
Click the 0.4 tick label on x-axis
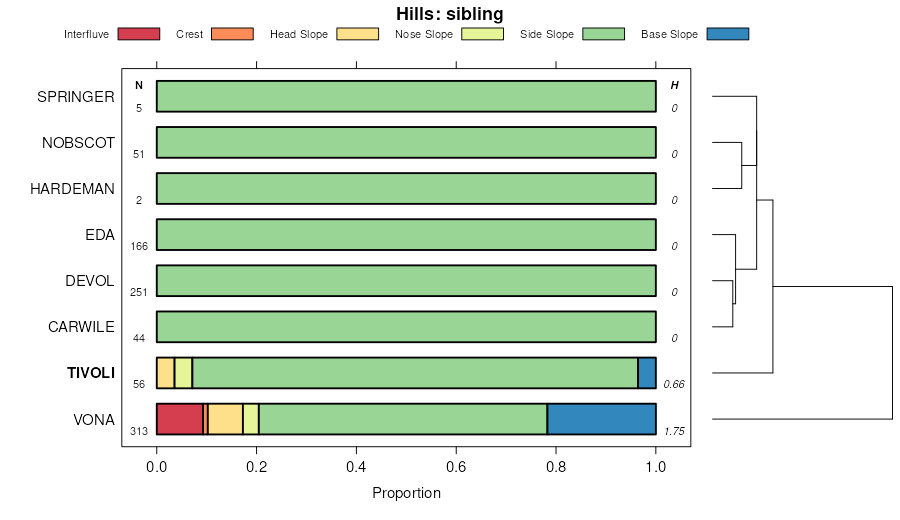pyautogui.click(x=356, y=466)
